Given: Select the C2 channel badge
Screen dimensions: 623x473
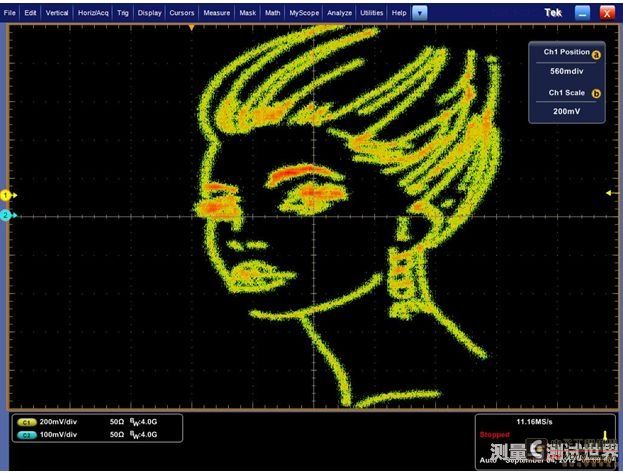Looking at the screenshot, I should (27, 435).
